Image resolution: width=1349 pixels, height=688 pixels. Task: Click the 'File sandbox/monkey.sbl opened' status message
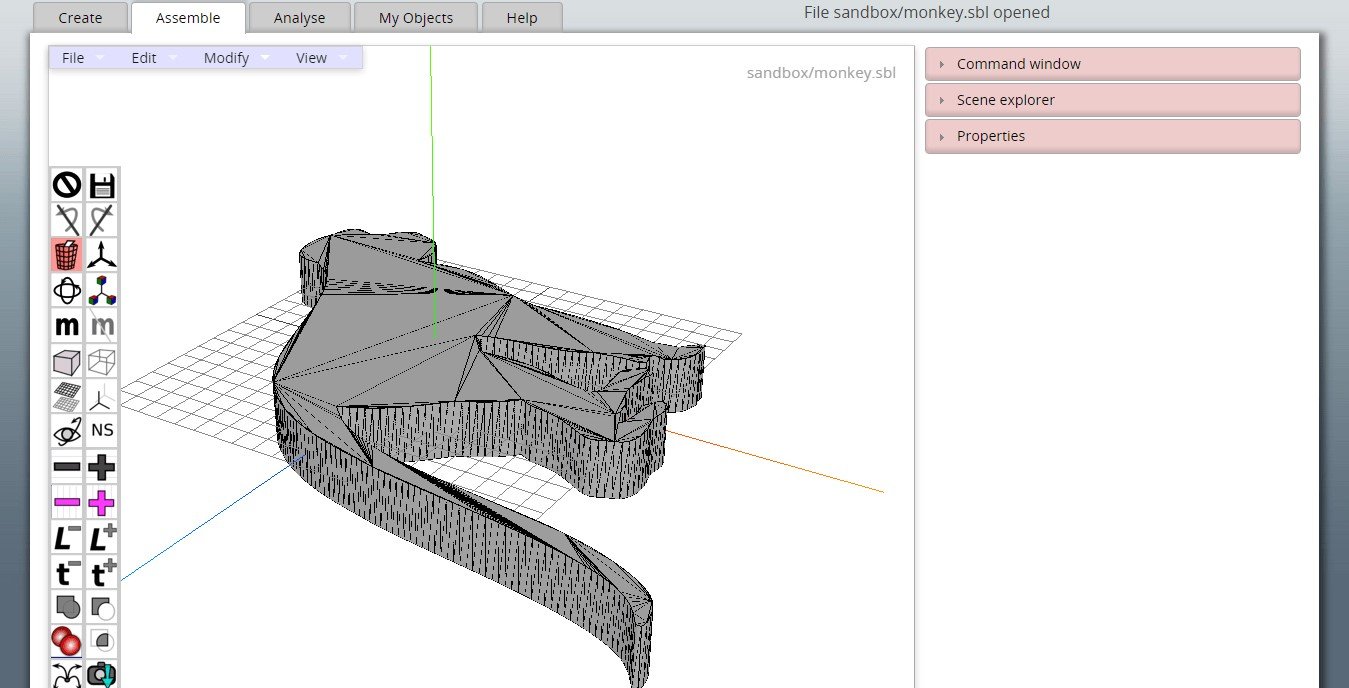[927, 13]
